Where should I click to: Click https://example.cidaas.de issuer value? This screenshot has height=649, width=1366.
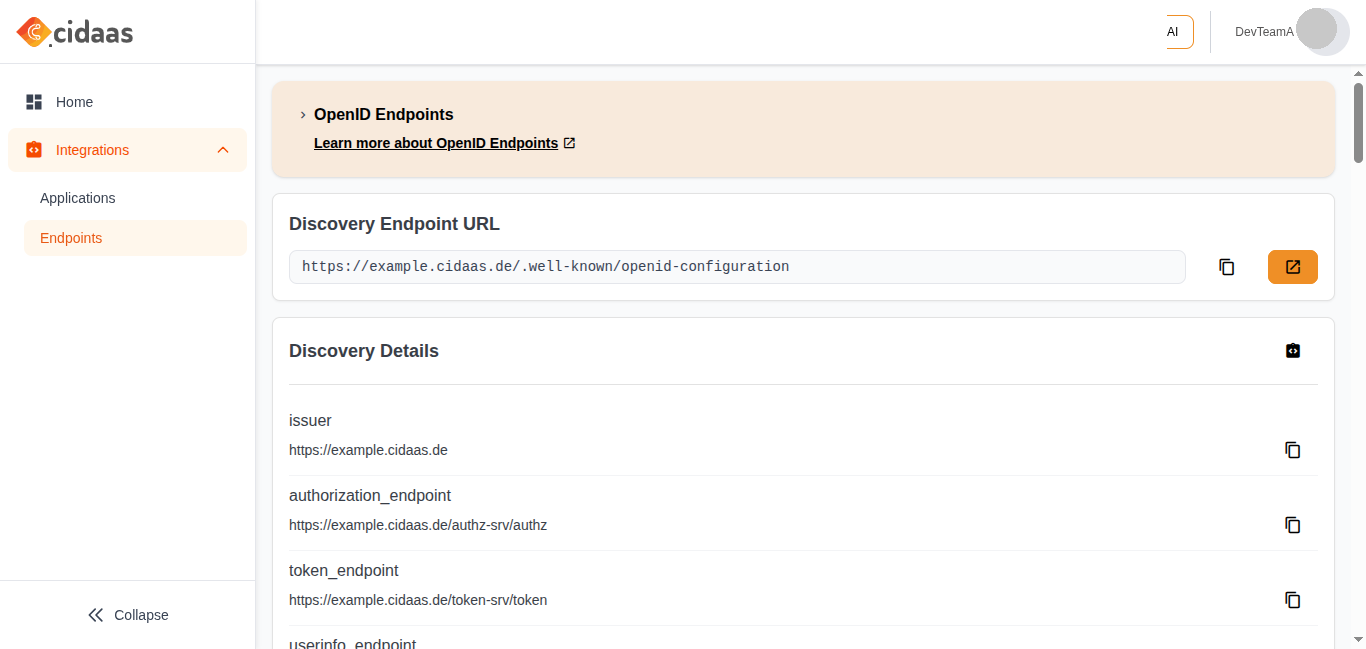click(x=368, y=450)
